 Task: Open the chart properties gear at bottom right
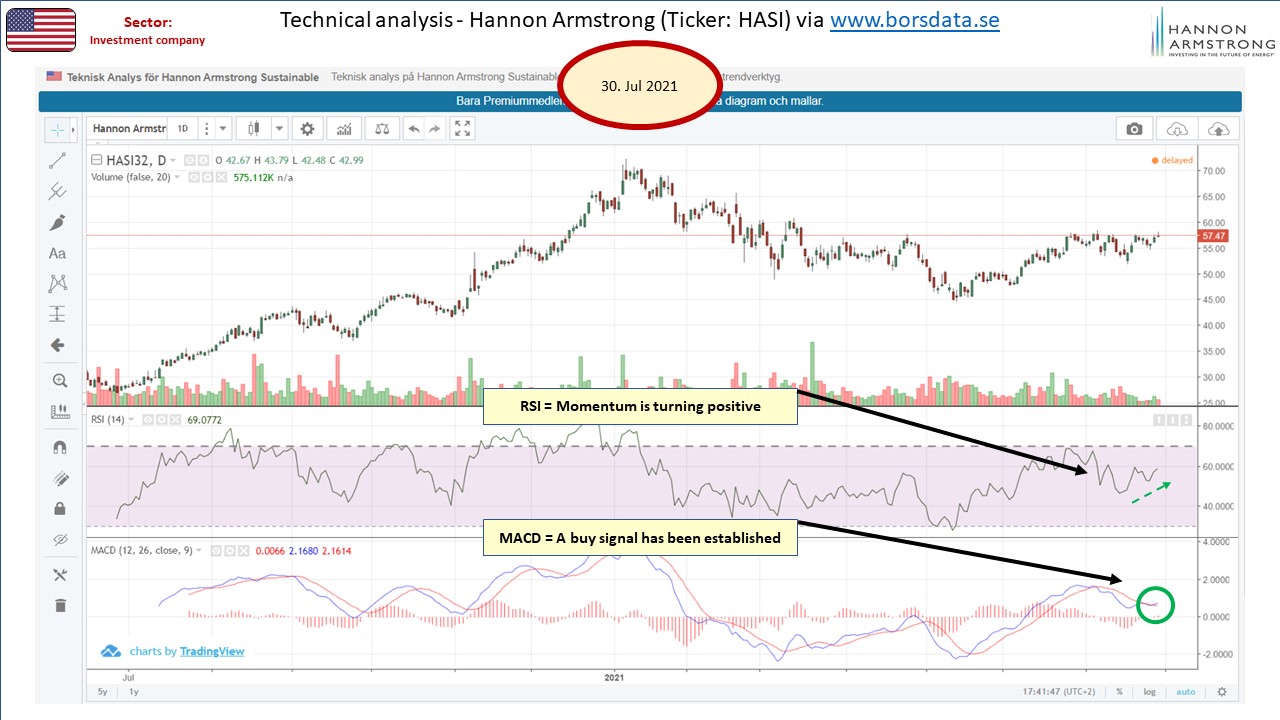click(1221, 691)
